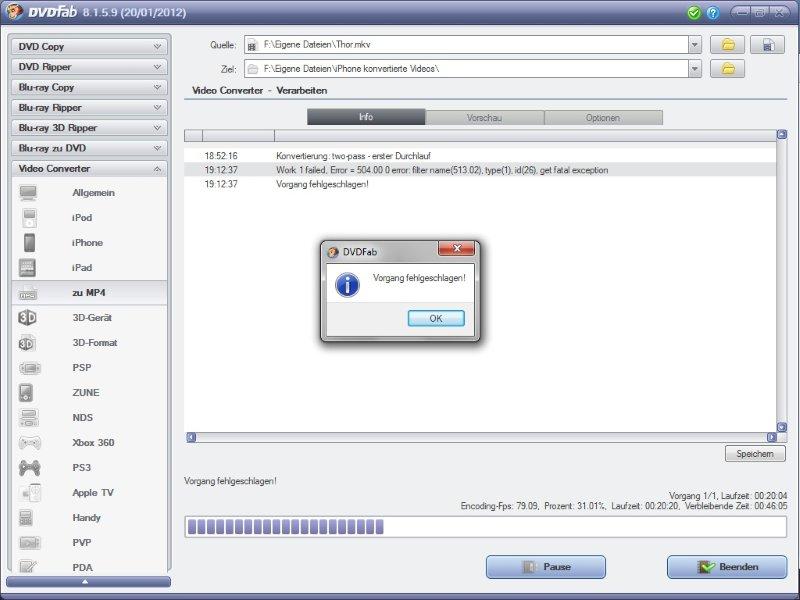The image size is (800, 600).
Task: Click the zu MP4 format icon
Action: coord(28,293)
